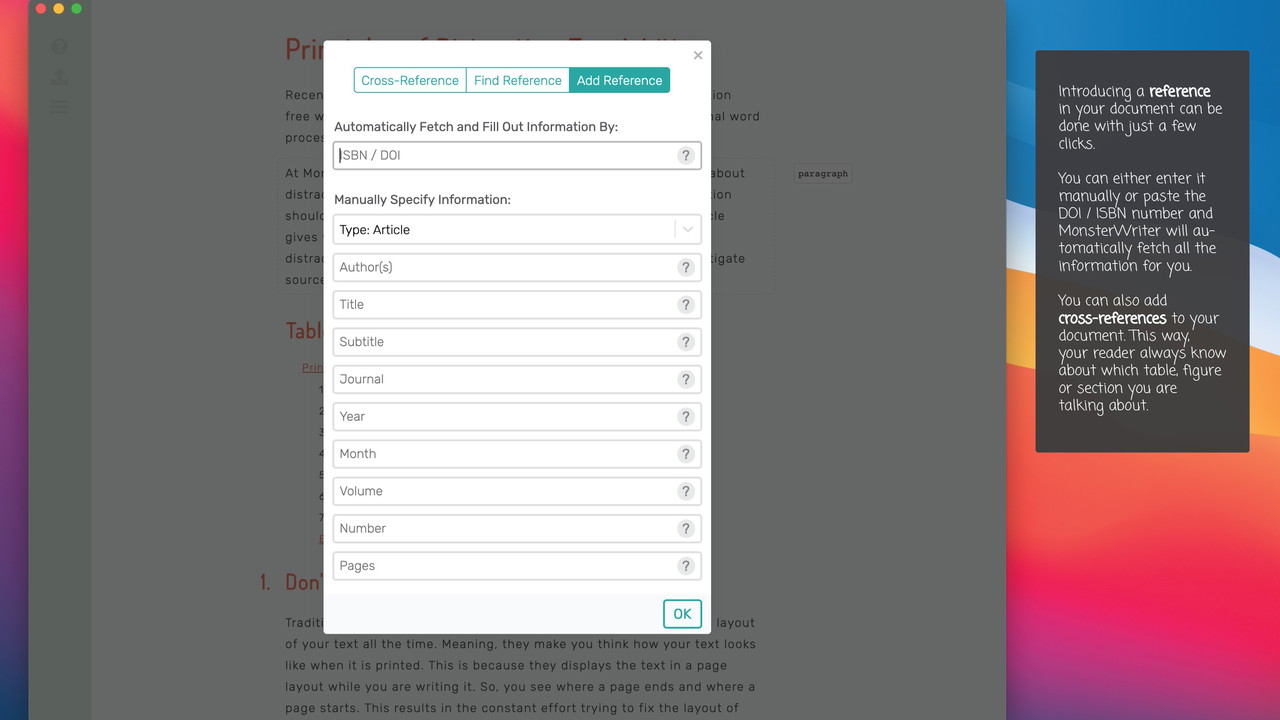Image resolution: width=1280 pixels, height=720 pixels.
Task: Confirm the reference with the OK button
Action: coord(682,614)
